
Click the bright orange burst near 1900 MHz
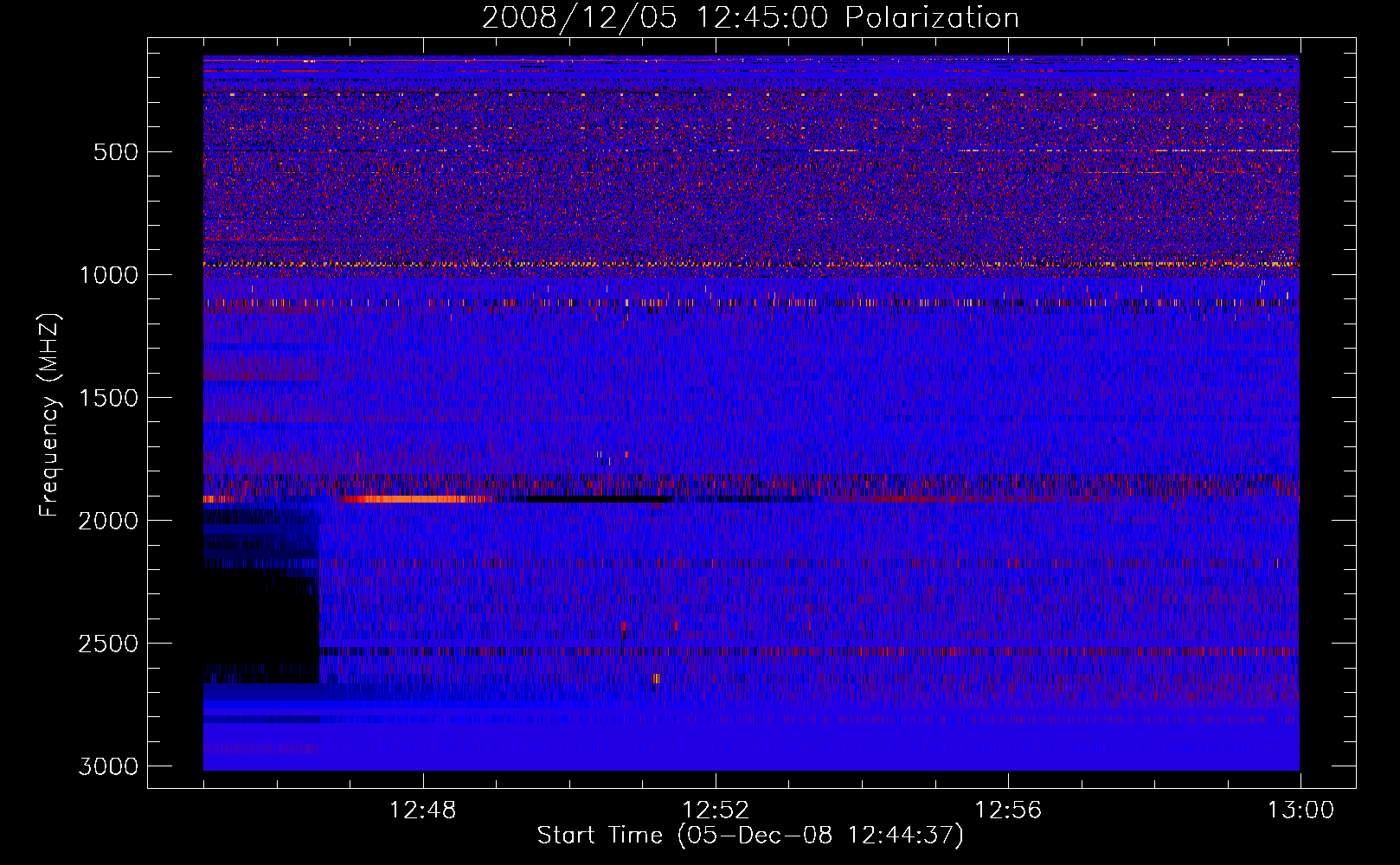(x=415, y=499)
